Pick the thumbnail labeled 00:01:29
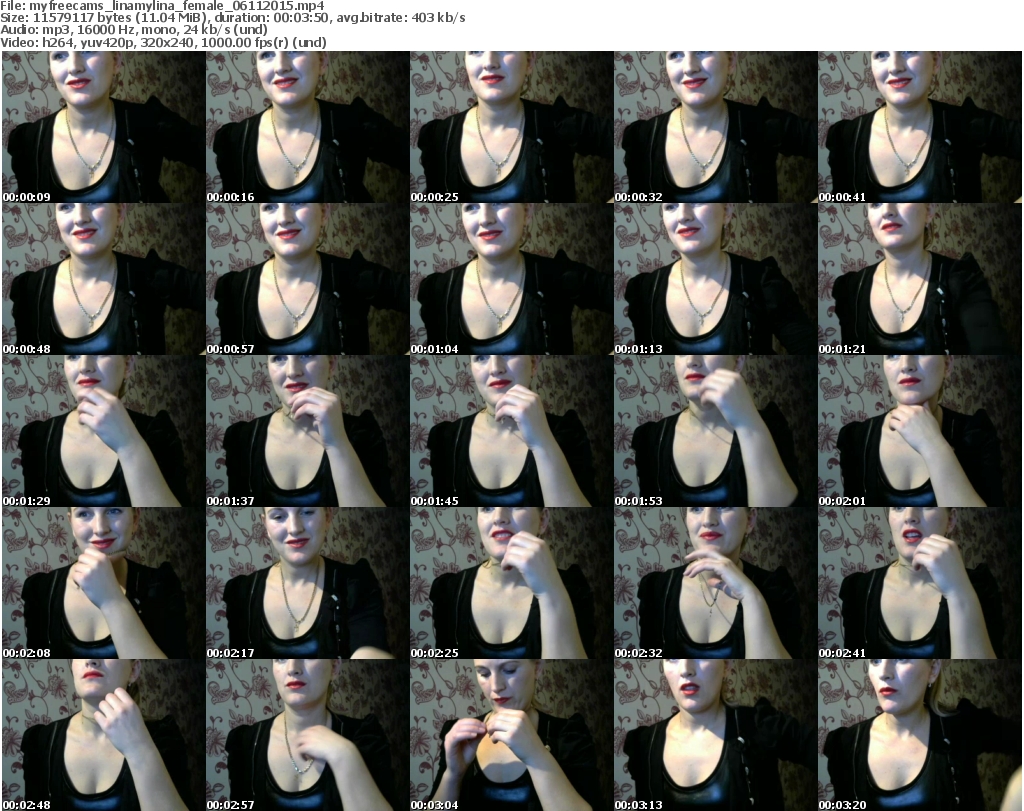Image resolution: width=1024 pixels, height=811 pixels. click(x=104, y=431)
